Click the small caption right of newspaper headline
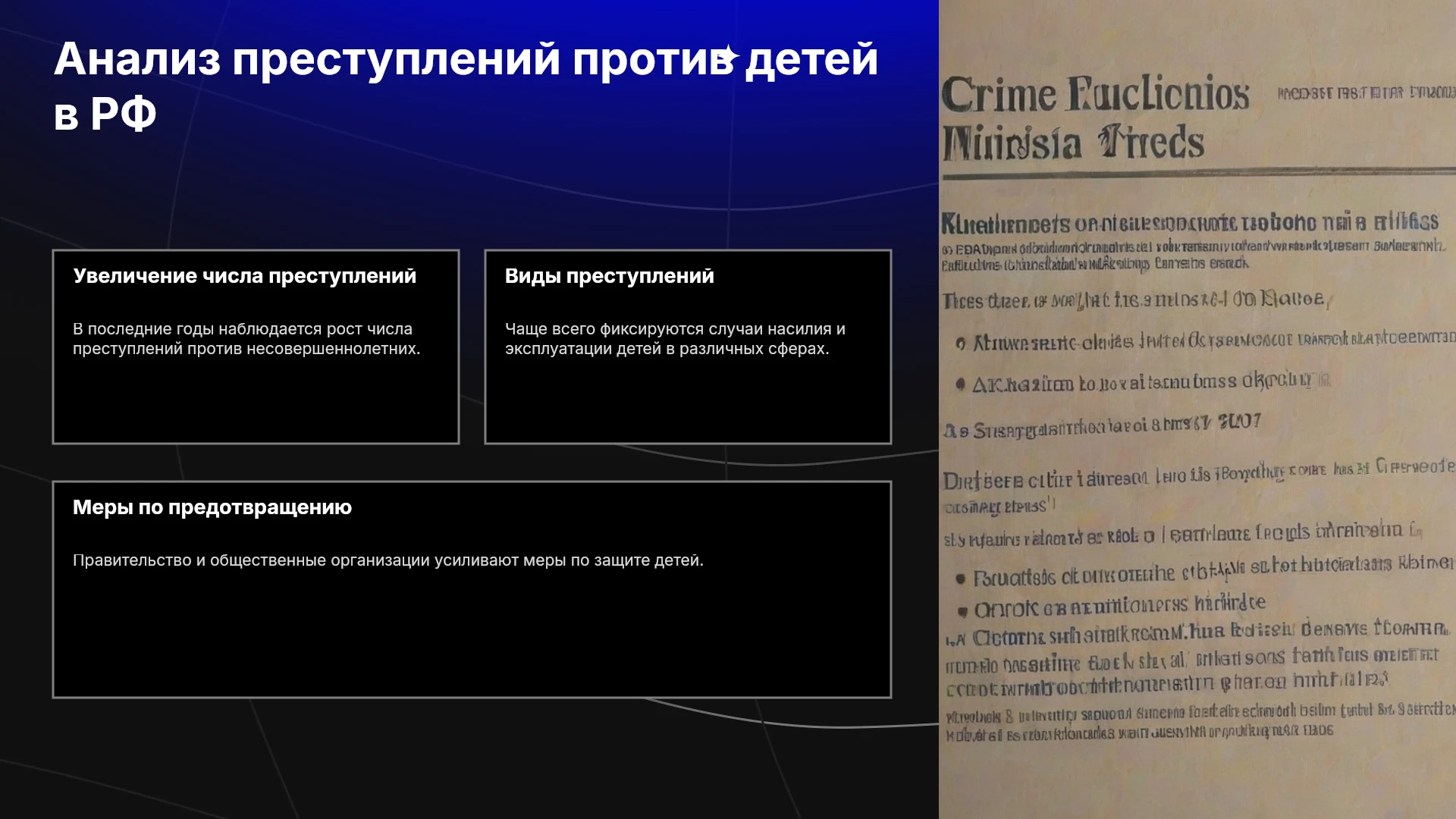 point(1365,93)
